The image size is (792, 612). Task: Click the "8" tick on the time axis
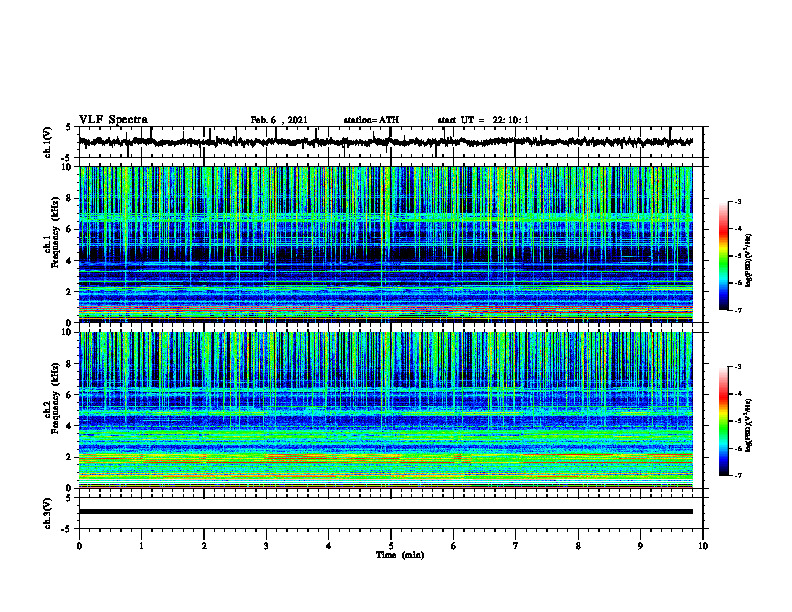(578, 546)
